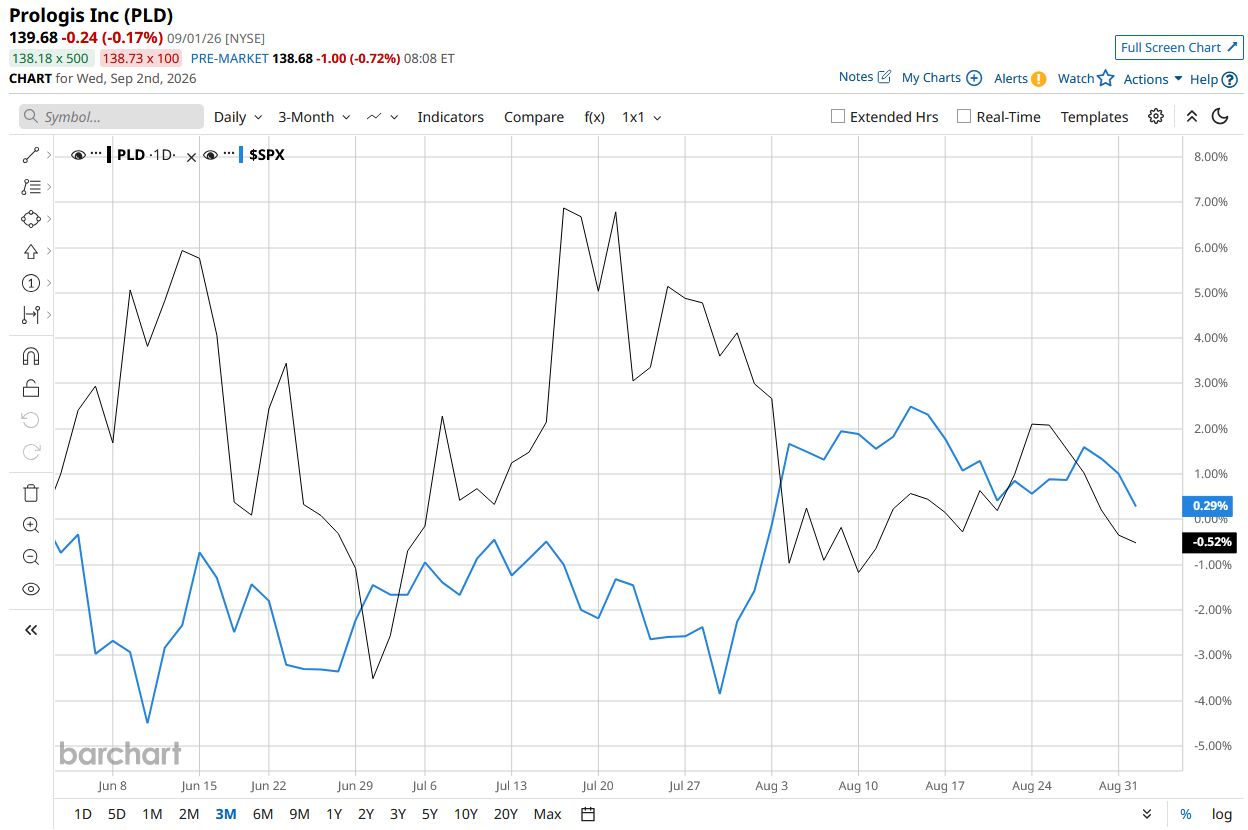1248x830 pixels.
Task: Click the Symbol search field
Action: [111, 117]
